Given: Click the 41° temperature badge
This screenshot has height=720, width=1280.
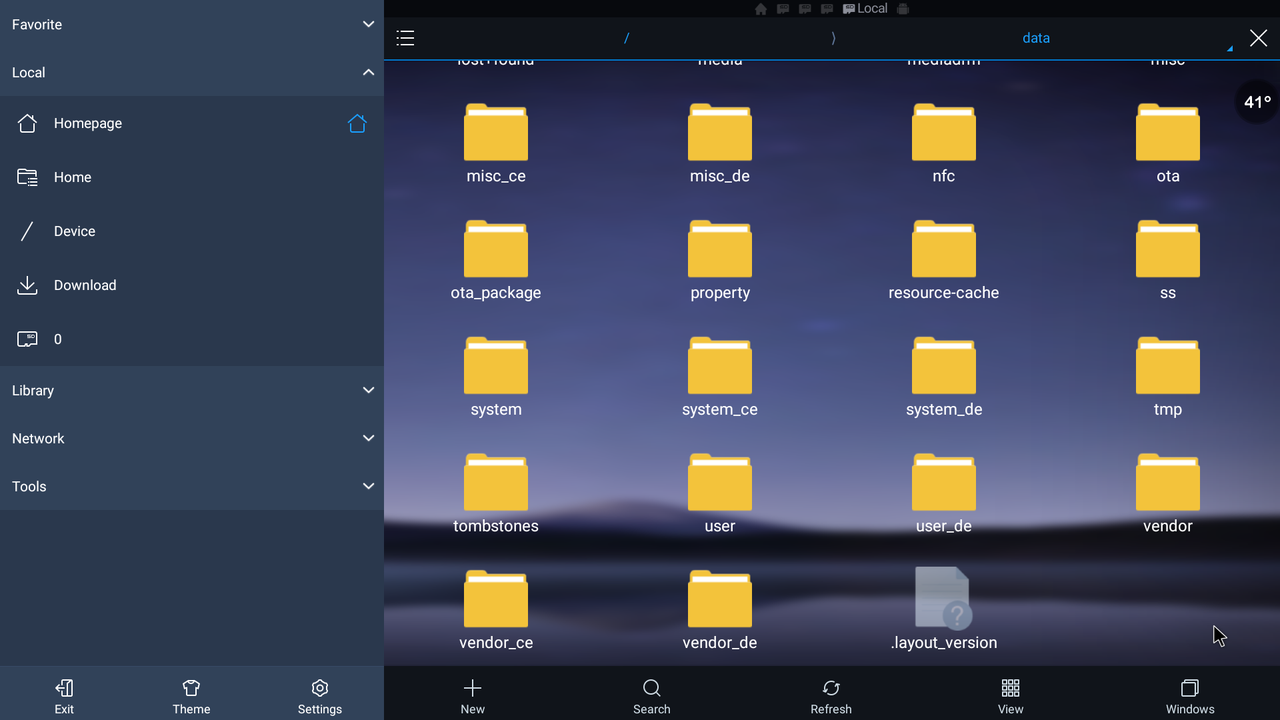Looking at the screenshot, I should click(x=1257, y=102).
